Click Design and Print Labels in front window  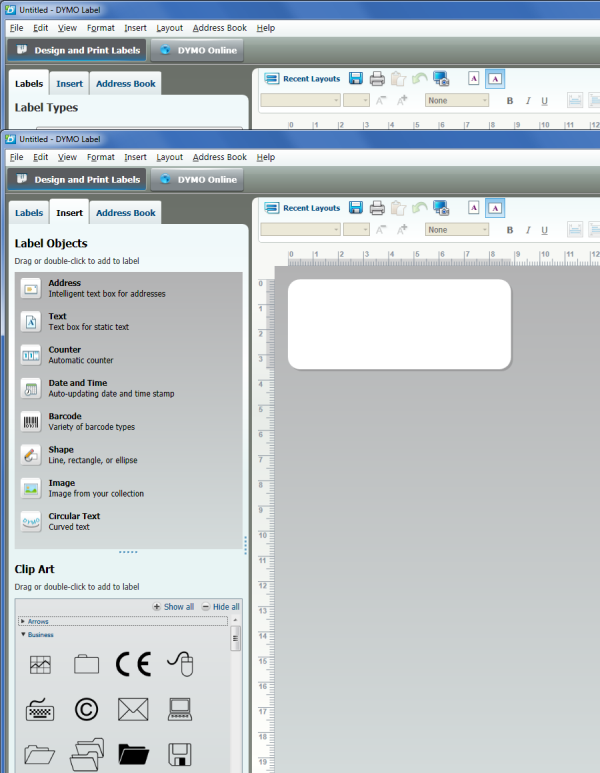click(77, 179)
